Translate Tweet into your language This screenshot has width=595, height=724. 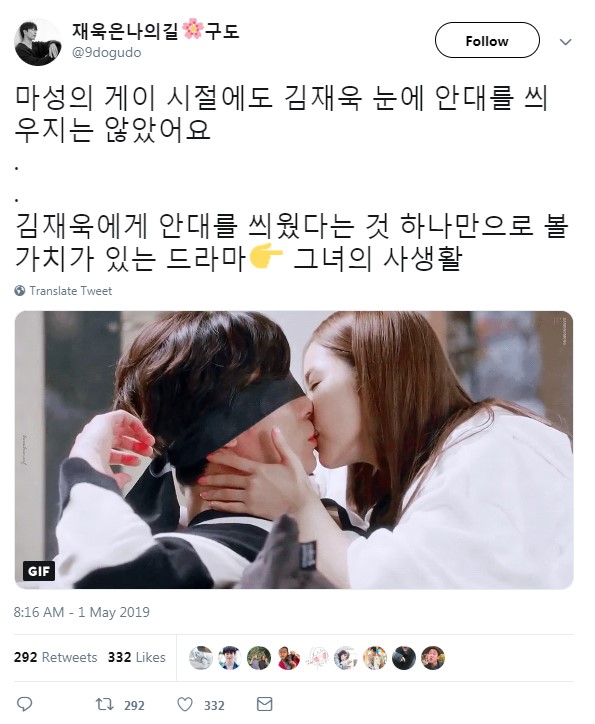point(71,291)
